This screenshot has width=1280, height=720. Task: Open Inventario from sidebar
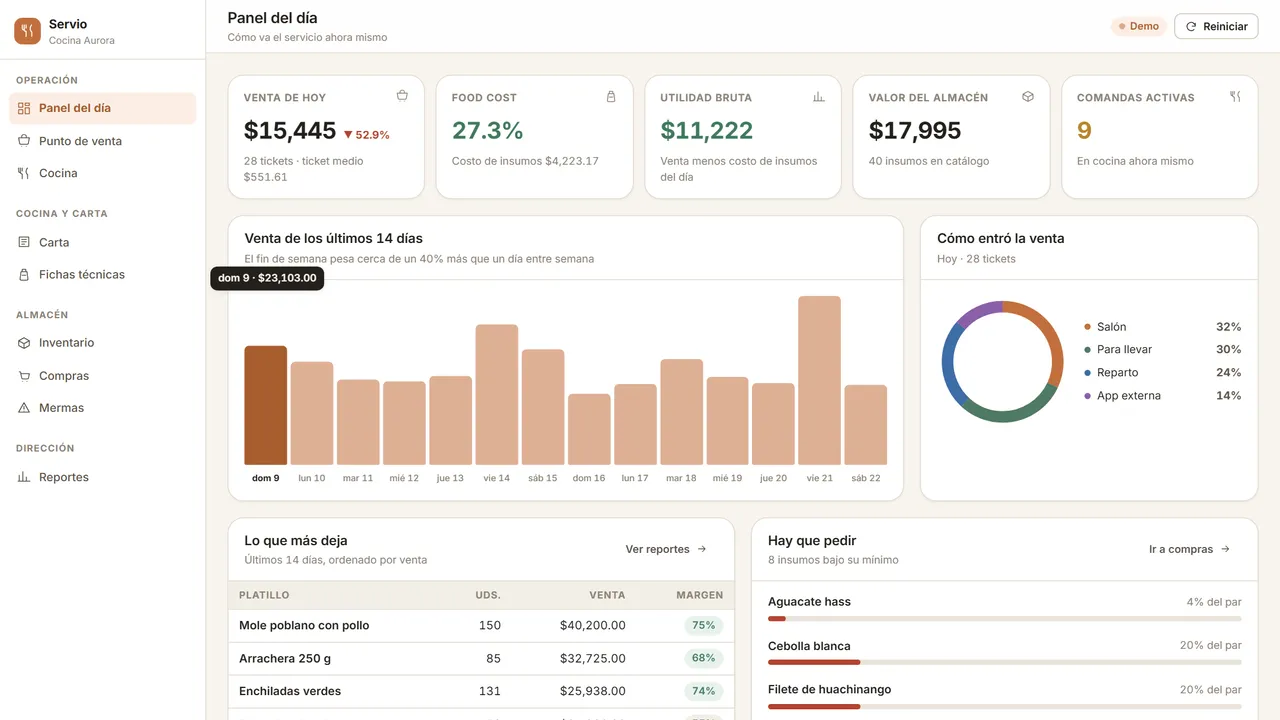(x=103, y=343)
